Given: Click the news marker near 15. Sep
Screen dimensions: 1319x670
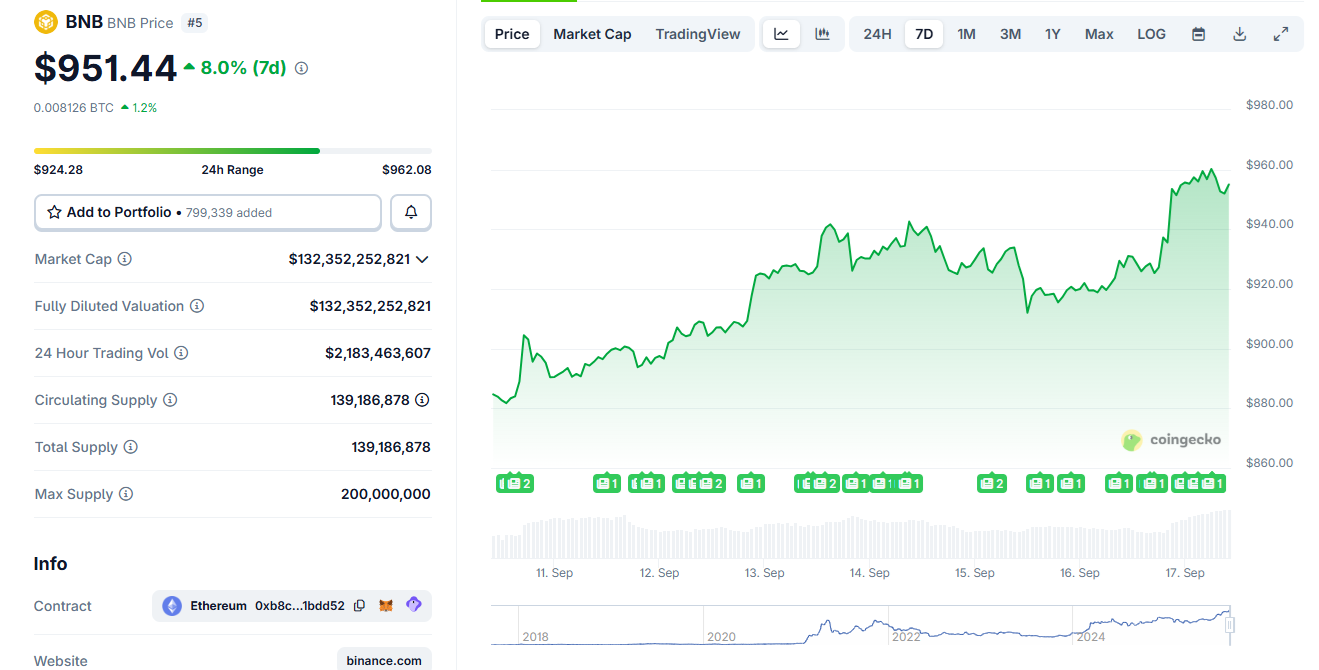Looking at the screenshot, I should pos(992,484).
